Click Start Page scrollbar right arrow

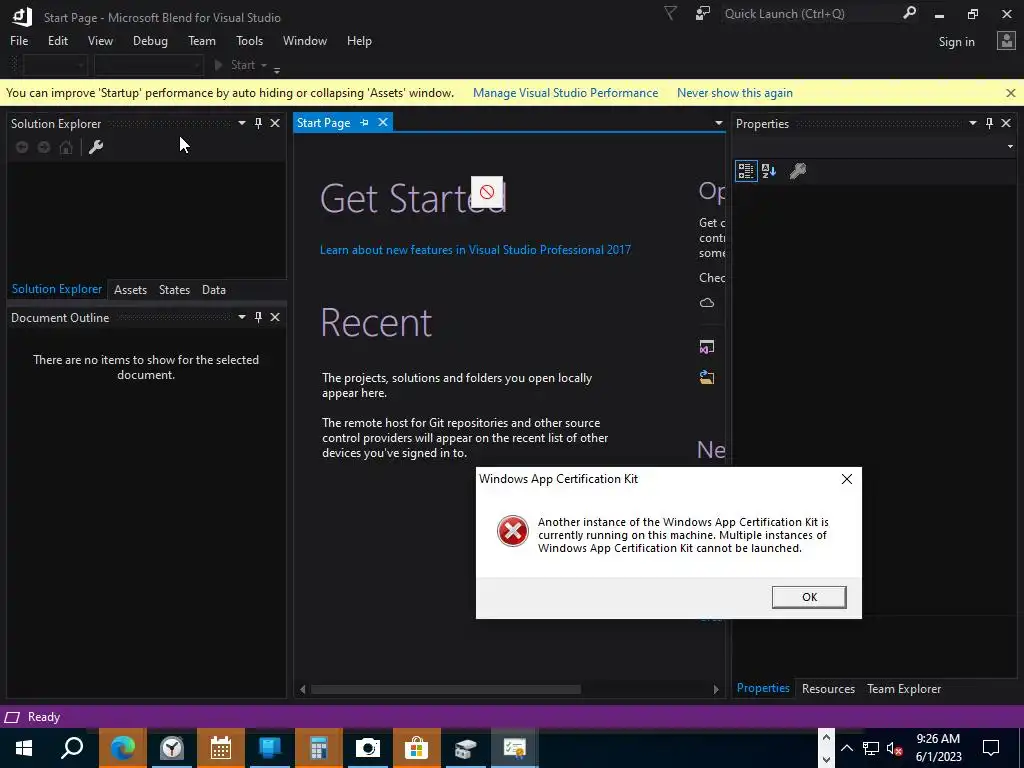pyautogui.click(x=716, y=689)
